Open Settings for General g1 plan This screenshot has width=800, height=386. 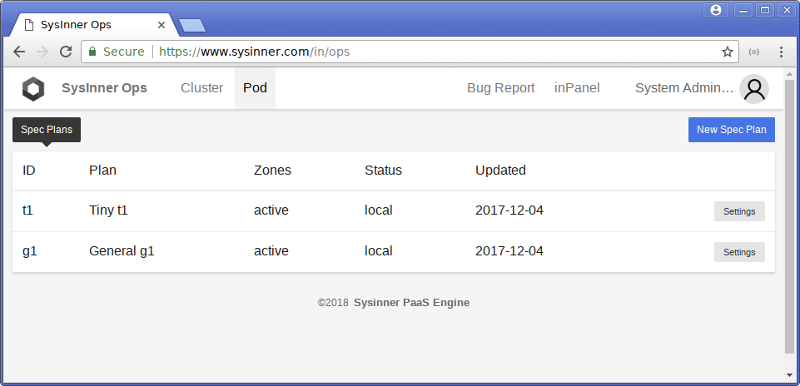739,252
